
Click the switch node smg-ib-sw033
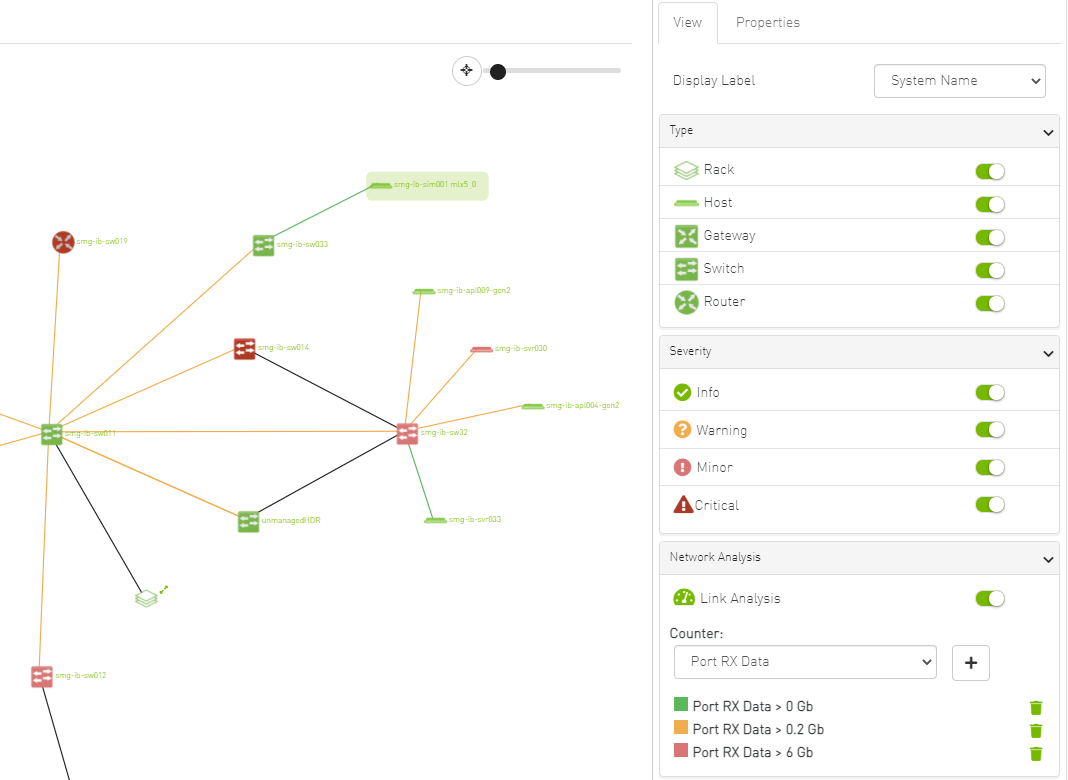[263, 244]
